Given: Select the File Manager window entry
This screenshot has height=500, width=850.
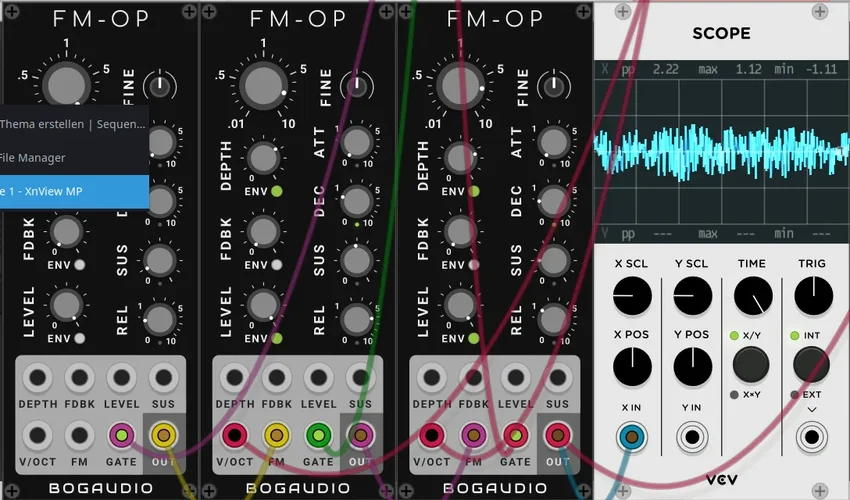Looking at the screenshot, I should (73, 158).
